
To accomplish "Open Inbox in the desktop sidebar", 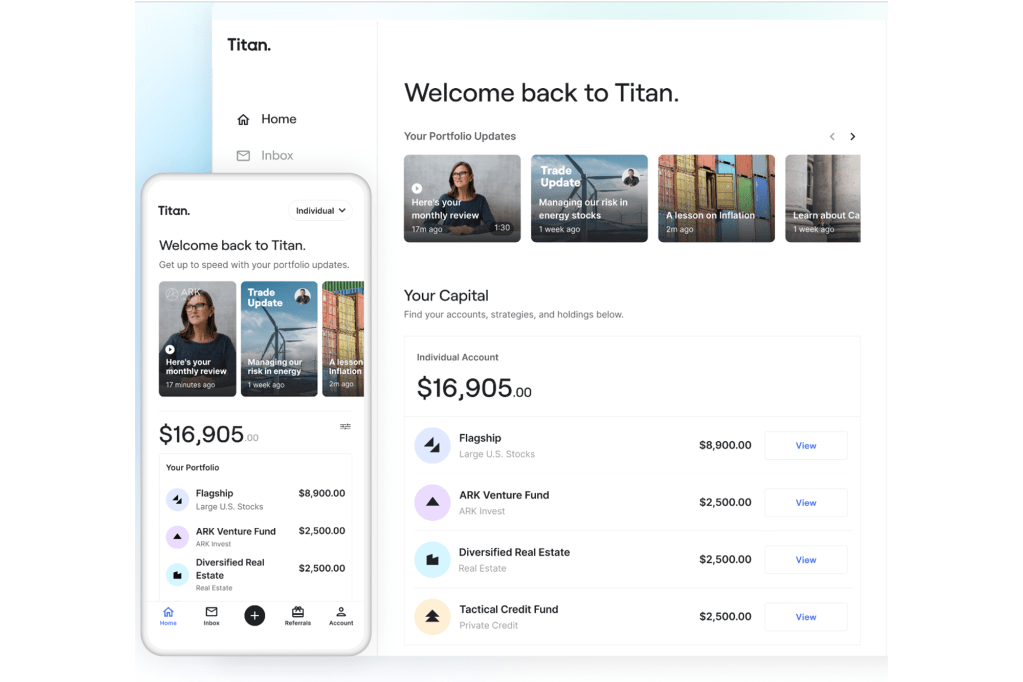I will 265,156.
